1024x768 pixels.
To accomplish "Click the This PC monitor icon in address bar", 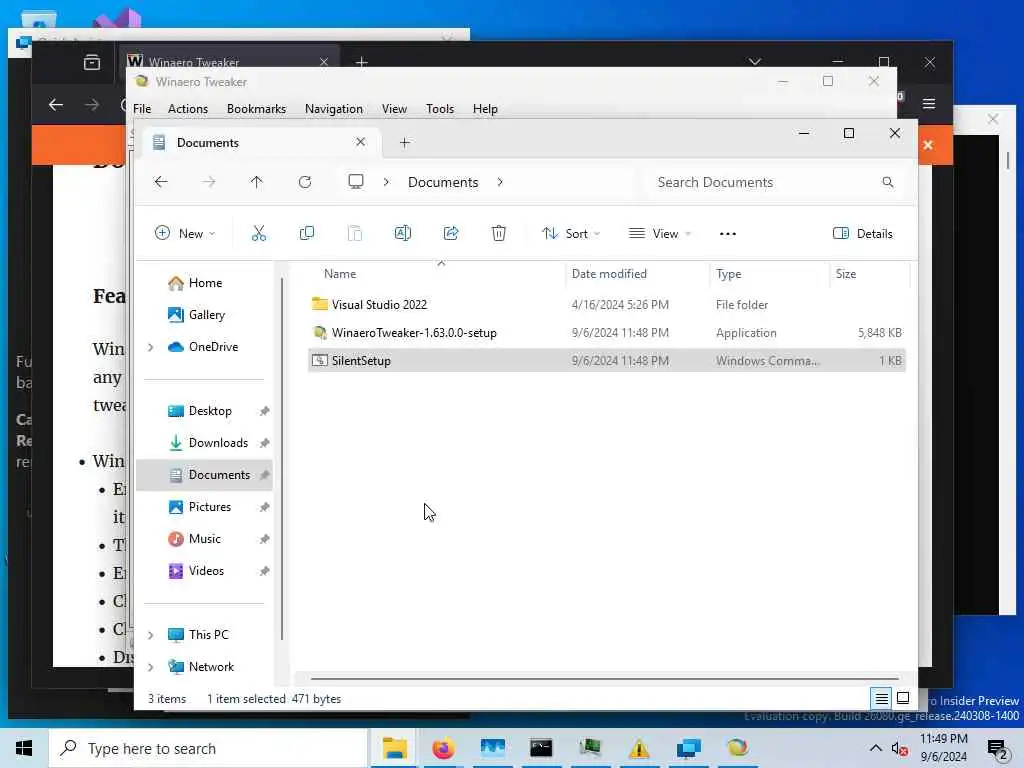I will tap(356, 182).
